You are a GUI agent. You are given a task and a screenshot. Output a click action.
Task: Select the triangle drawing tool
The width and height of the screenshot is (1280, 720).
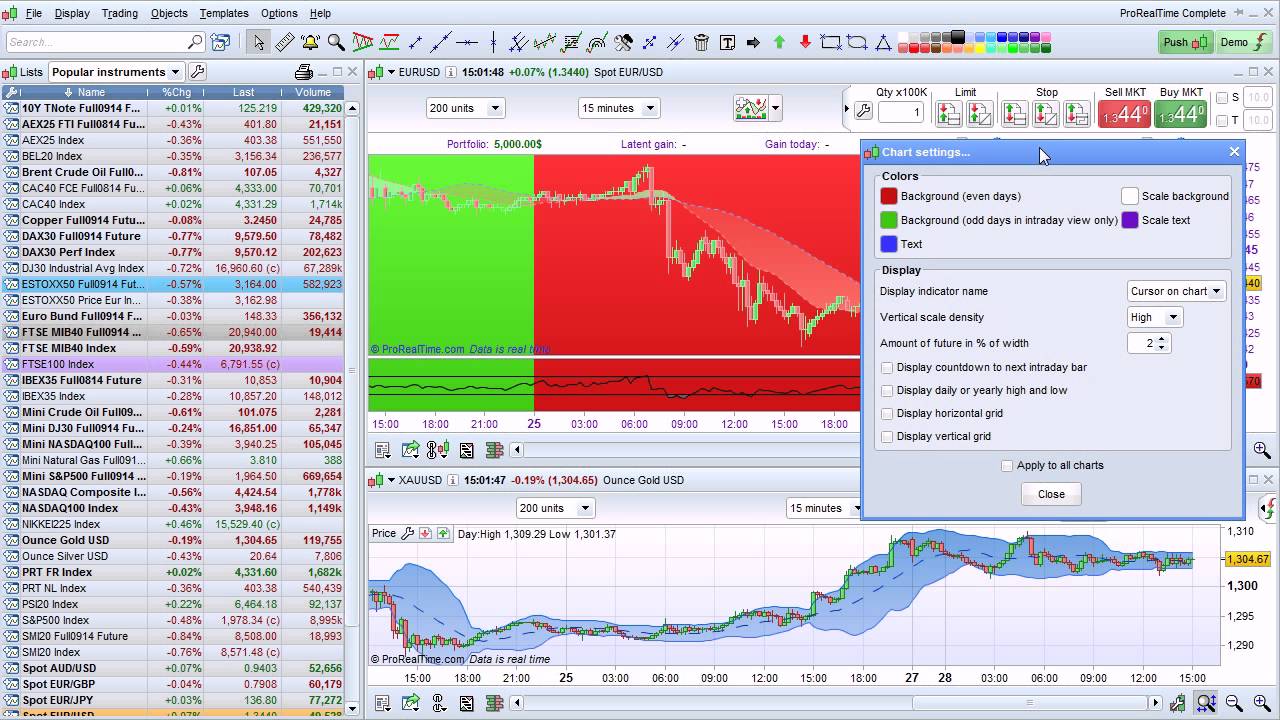(883, 42)
